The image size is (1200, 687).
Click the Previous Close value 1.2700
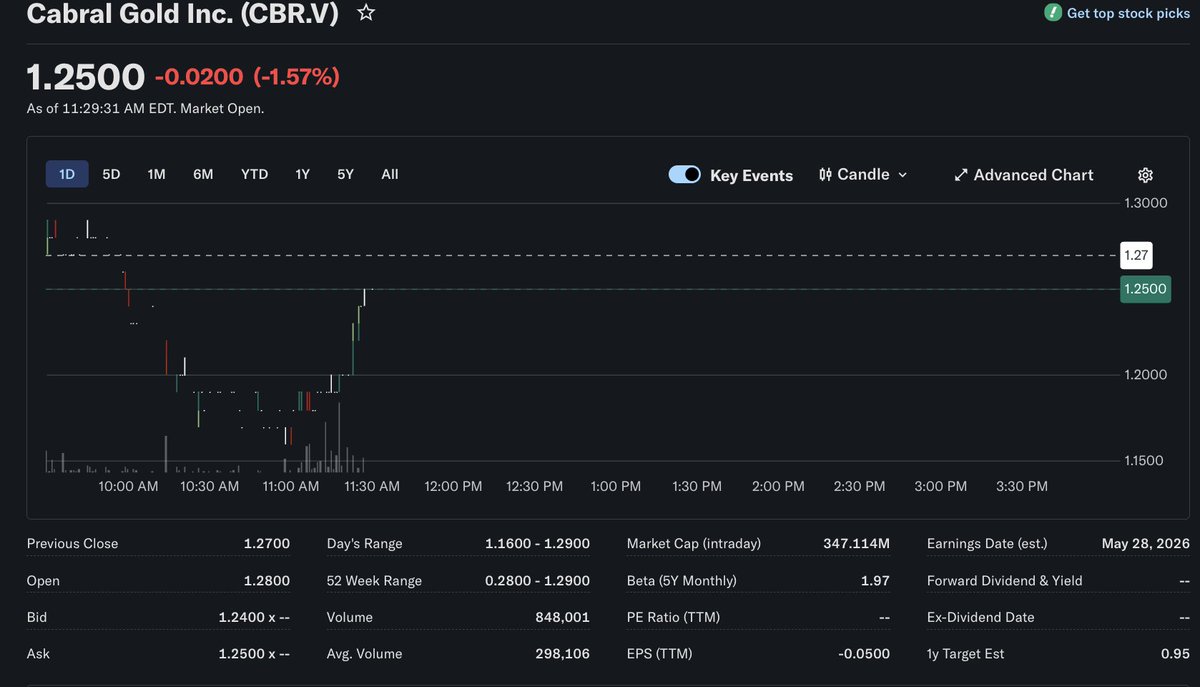point(267,544)
